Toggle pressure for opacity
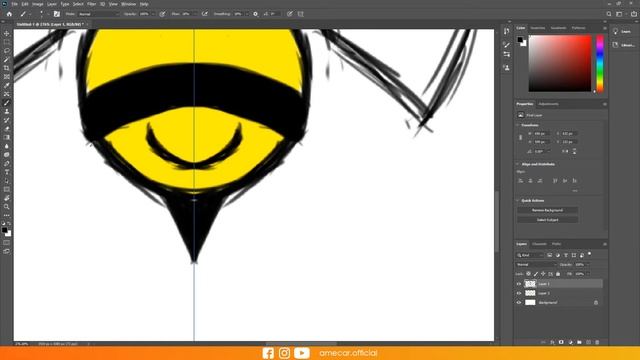640x360 pixels. click(162, 14)
